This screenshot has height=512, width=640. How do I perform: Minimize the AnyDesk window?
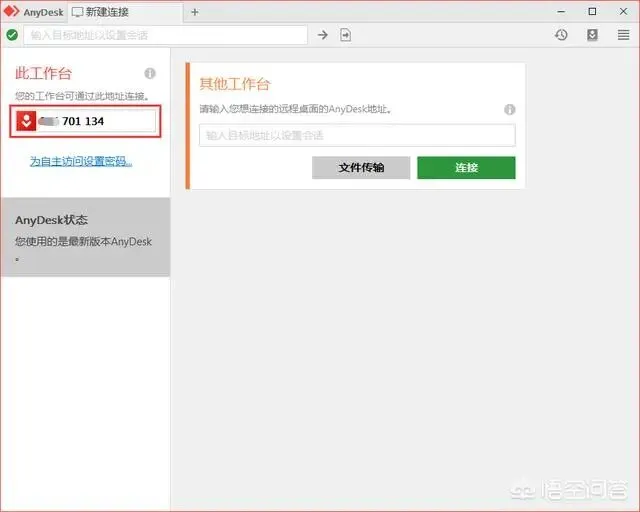(x=561, y=12)
